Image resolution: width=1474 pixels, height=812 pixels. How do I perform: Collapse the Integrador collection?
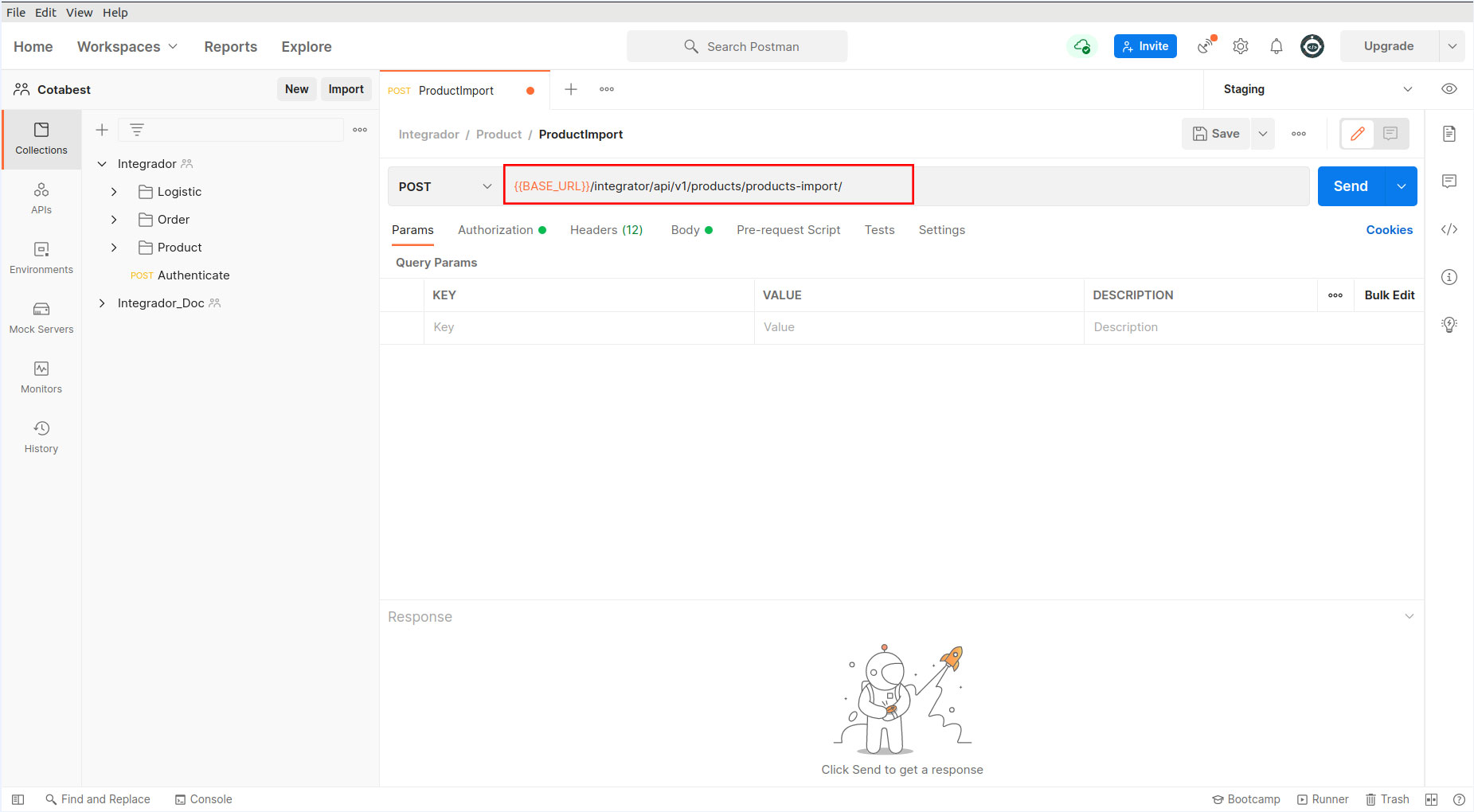tap(102, 164)
